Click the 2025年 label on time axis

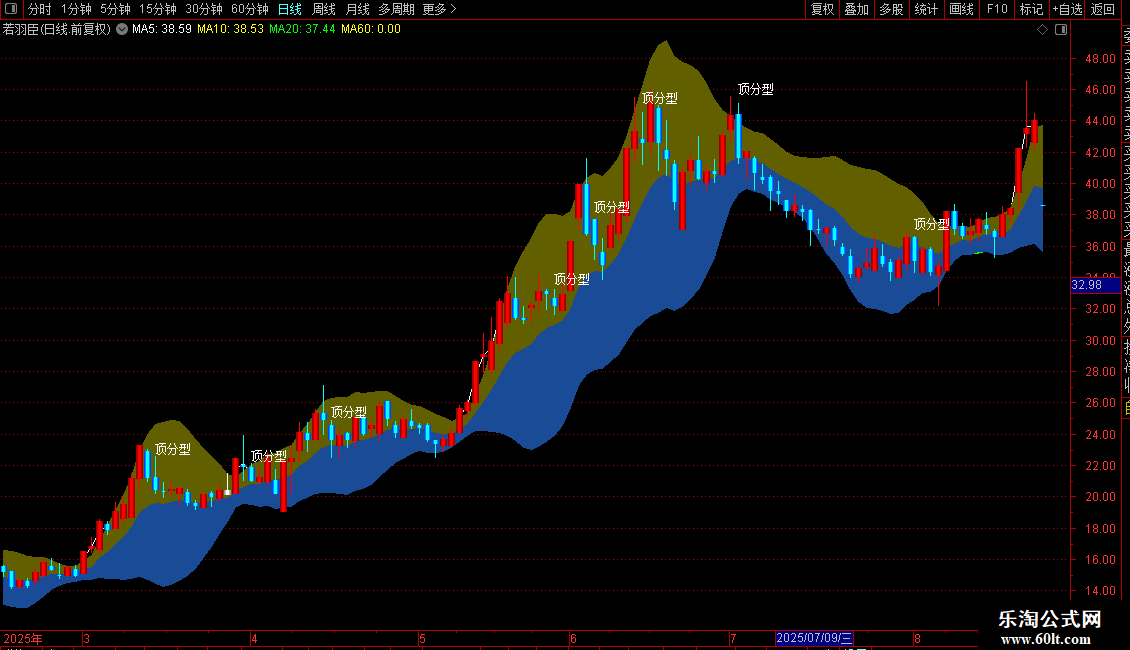click(x=23, y=638)
